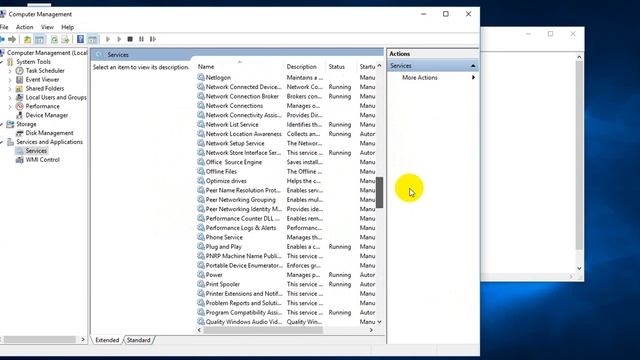The height and width of the screenshot is (360, 640).
Task: Select Network List Service row
Action: pos(232,124)
